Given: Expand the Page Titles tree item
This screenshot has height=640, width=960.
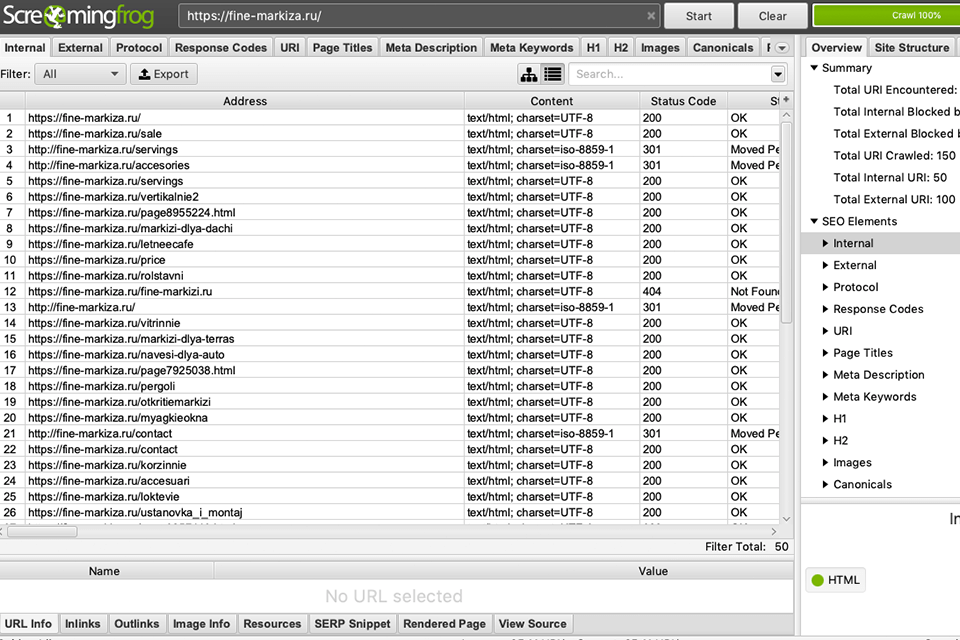Looking at the screenshot, I should pos(825,353).
